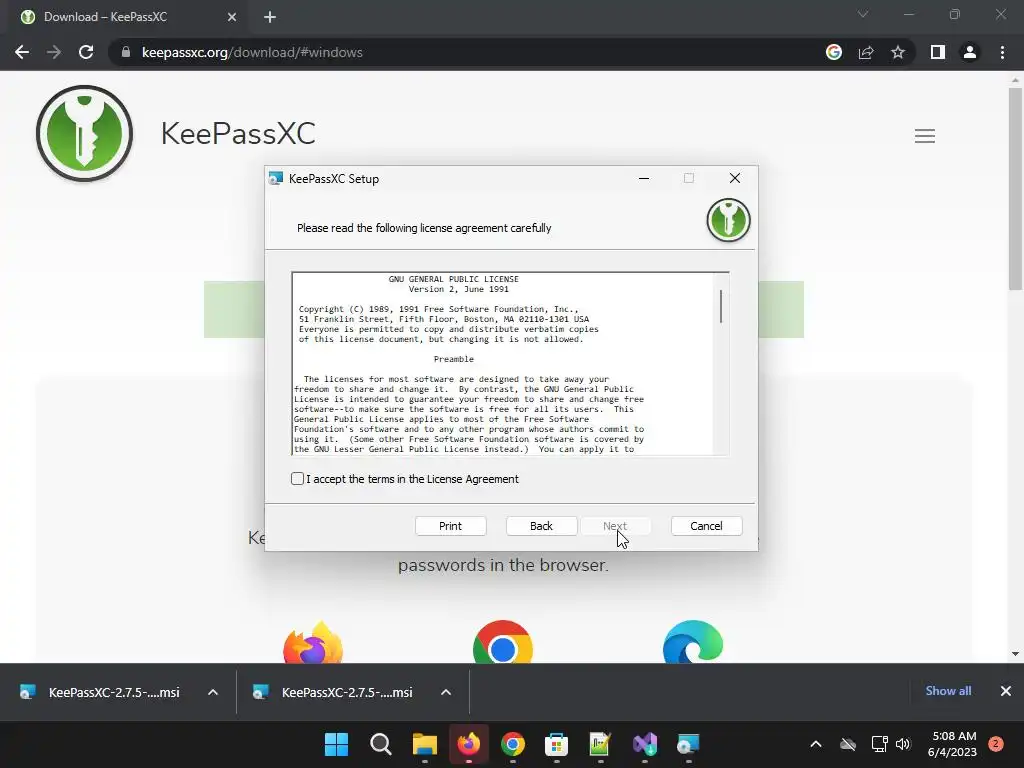Minimize the KeePassXC Setup dialog
1024x768 pixels.
(x=644, y=178)
